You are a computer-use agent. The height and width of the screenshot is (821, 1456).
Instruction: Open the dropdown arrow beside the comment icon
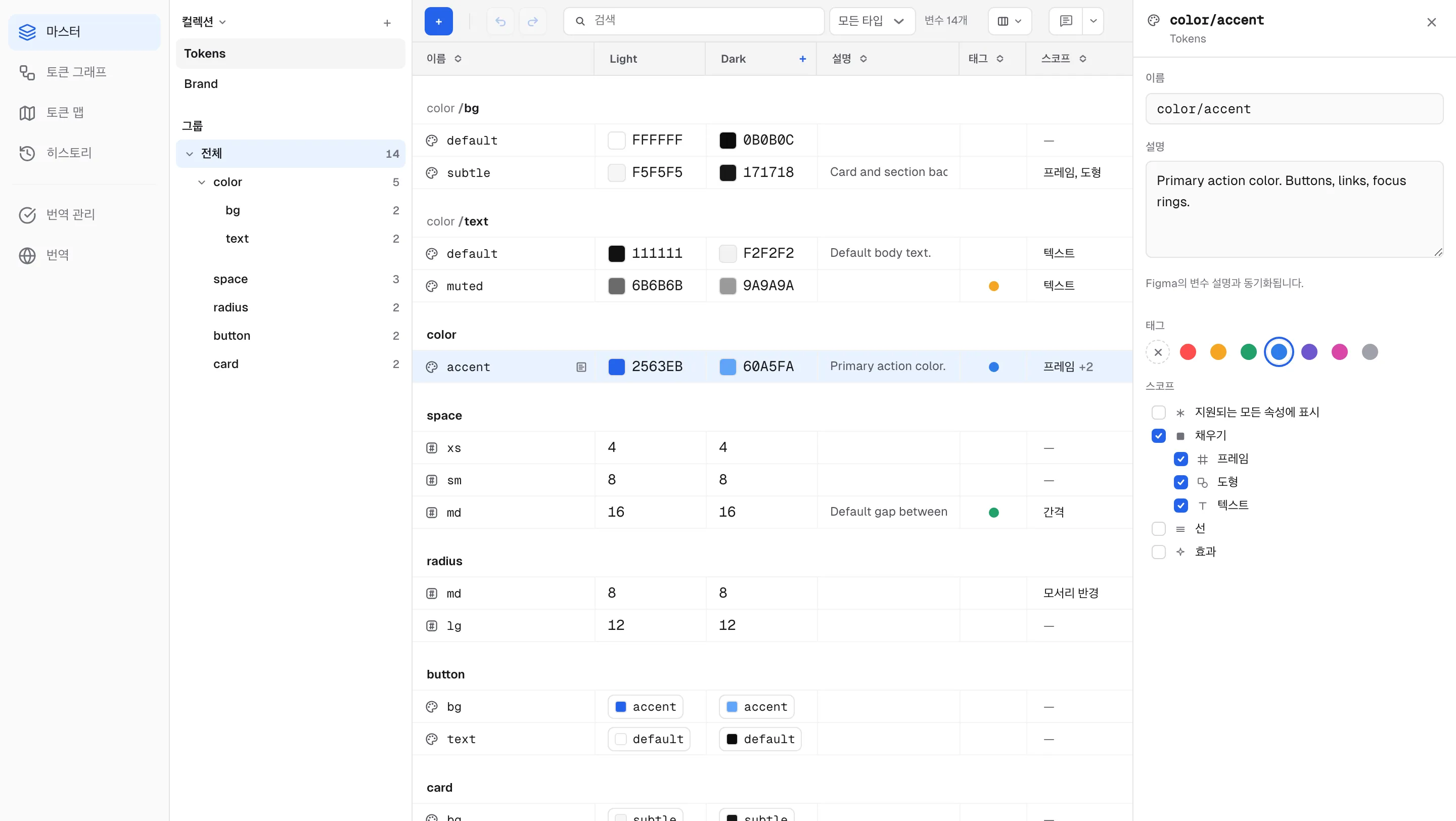pyautogui.click(x=1093, y=21)
